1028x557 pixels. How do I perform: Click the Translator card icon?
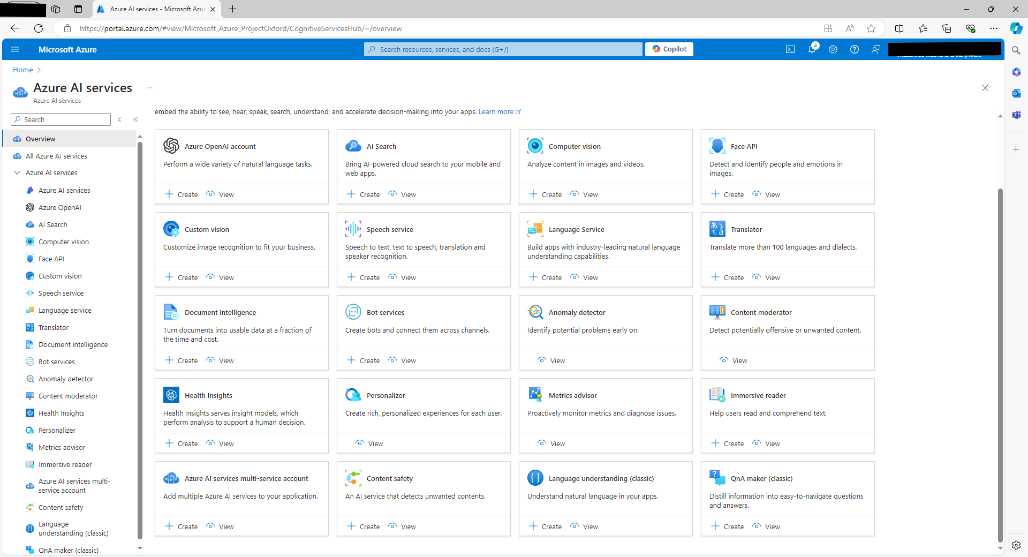(717, 229)
